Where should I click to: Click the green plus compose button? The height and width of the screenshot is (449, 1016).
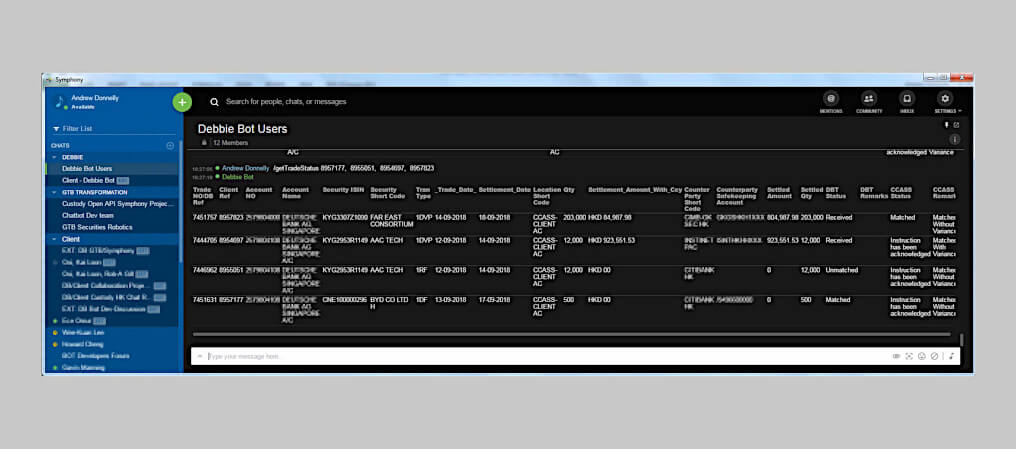(182, 102)
